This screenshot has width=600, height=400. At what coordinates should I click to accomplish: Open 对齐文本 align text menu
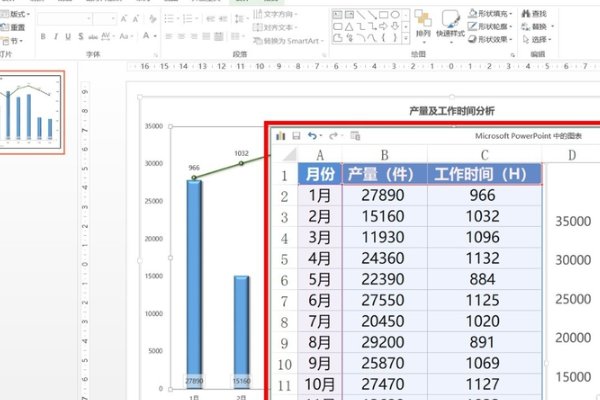[276, 27]
